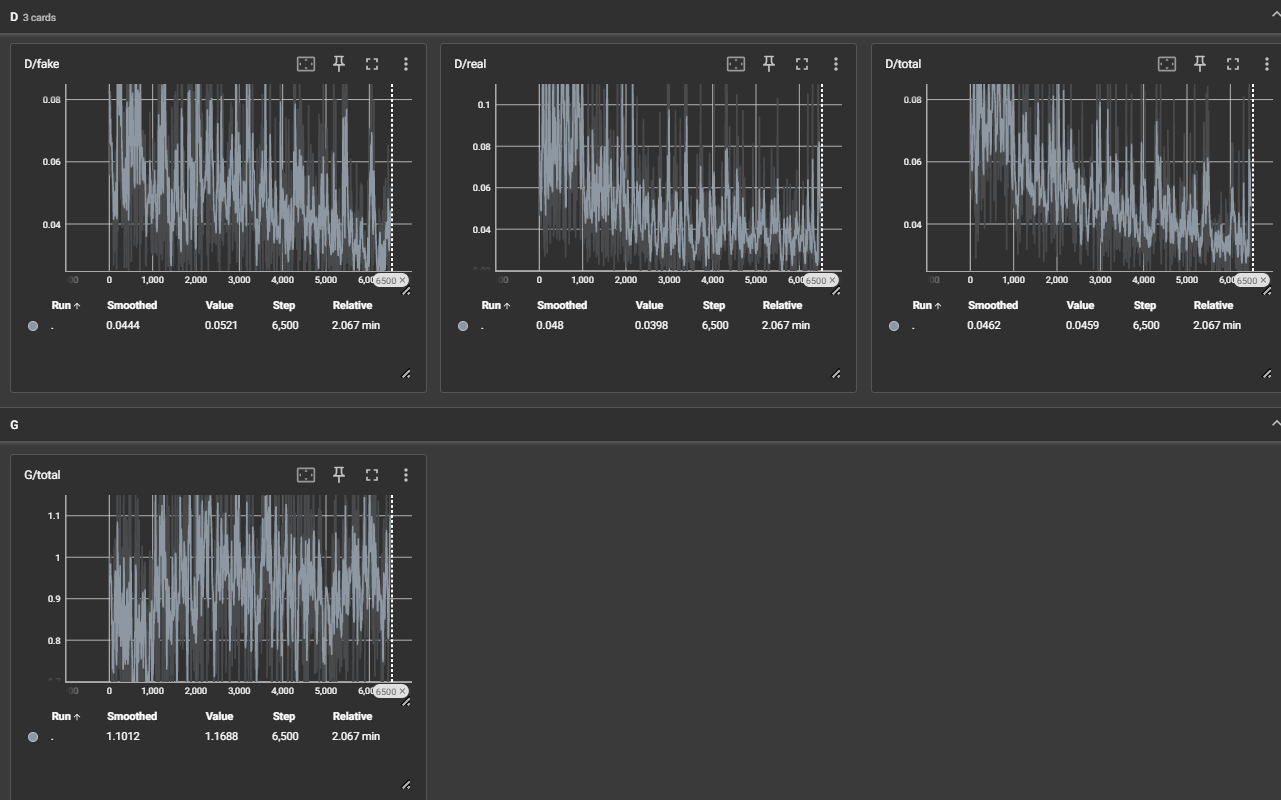Click the step marker line in D/fake chart
1281x800 pixels.
392,177
